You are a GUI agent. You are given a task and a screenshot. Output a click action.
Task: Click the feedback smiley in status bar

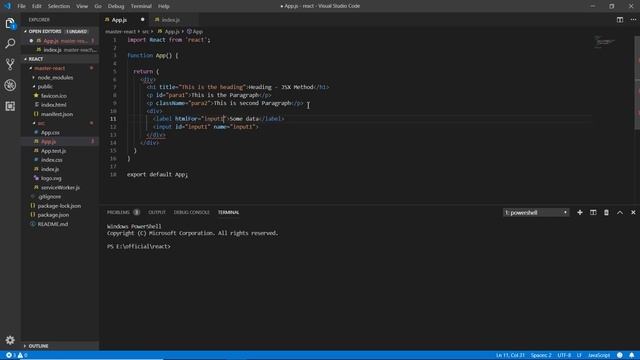pyautogui.click(x=620, y=355)
